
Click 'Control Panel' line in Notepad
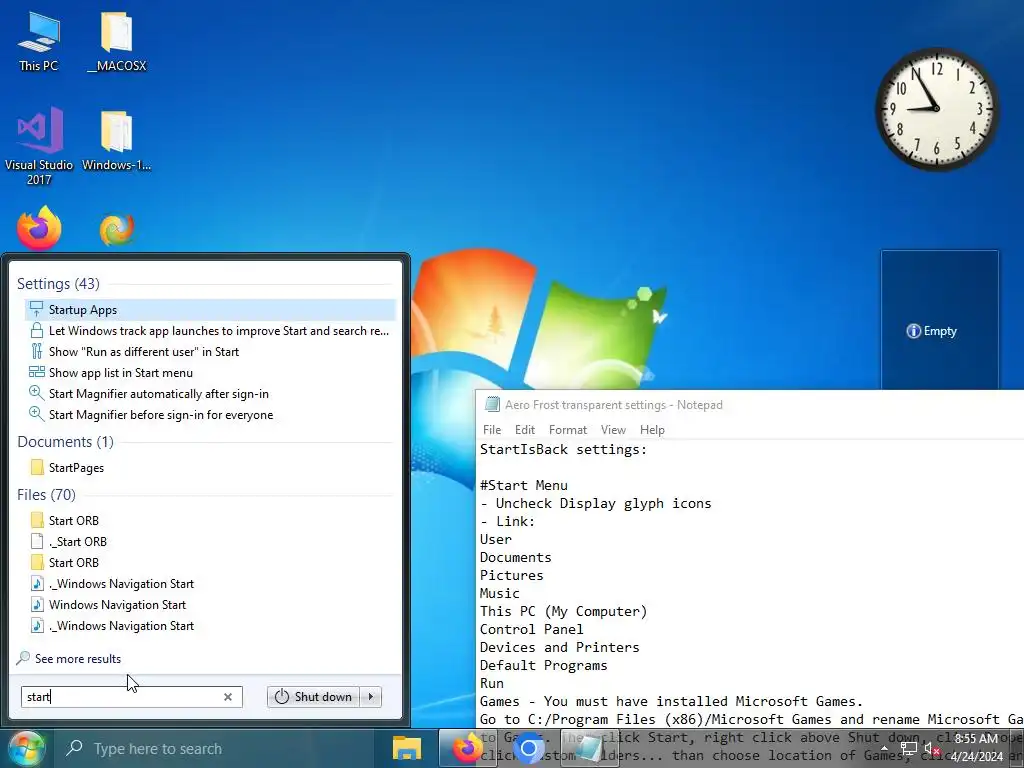[532, 630]
